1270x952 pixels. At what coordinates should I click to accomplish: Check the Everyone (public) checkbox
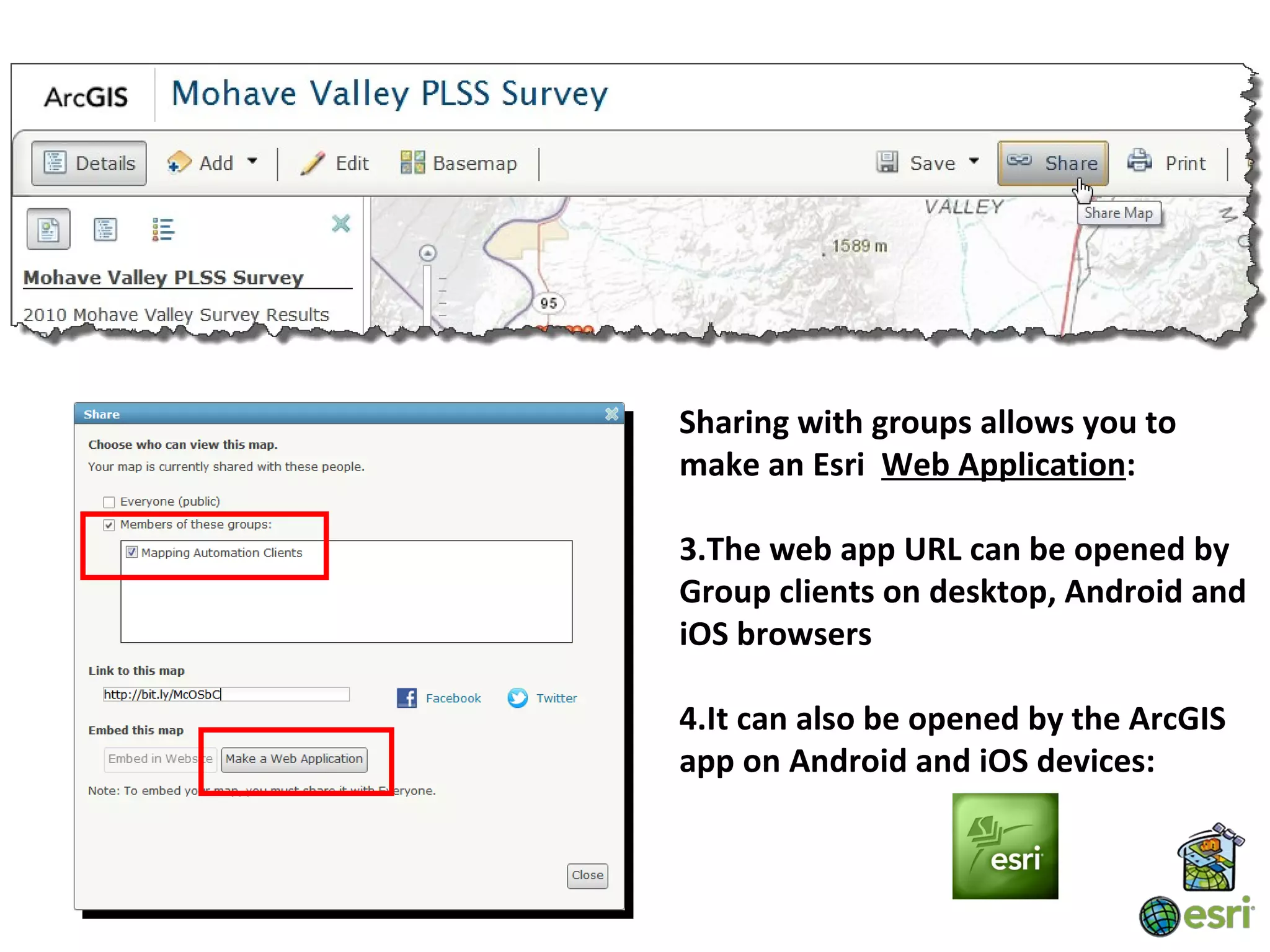click(x=109, y=502)
